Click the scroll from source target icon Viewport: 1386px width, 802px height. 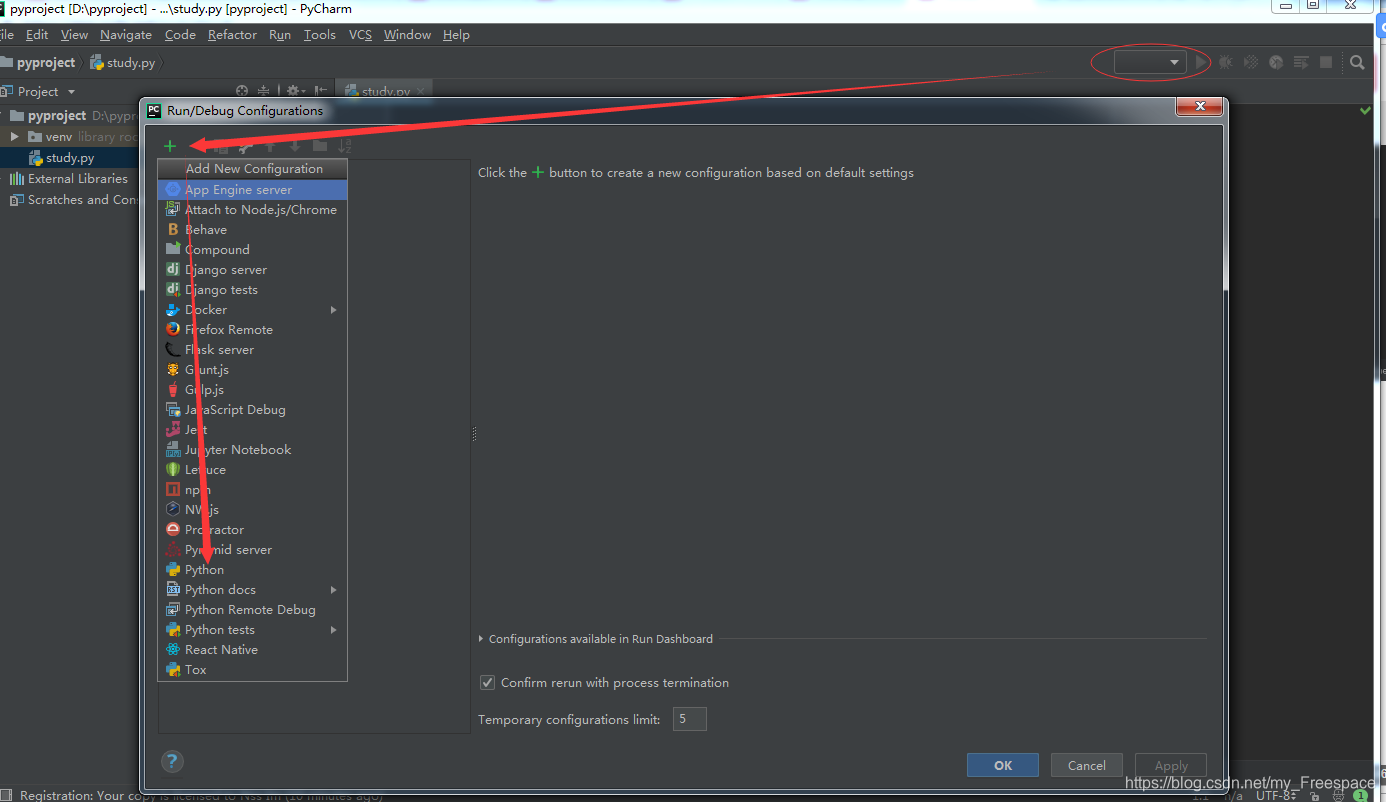click(x=242, y=91)
